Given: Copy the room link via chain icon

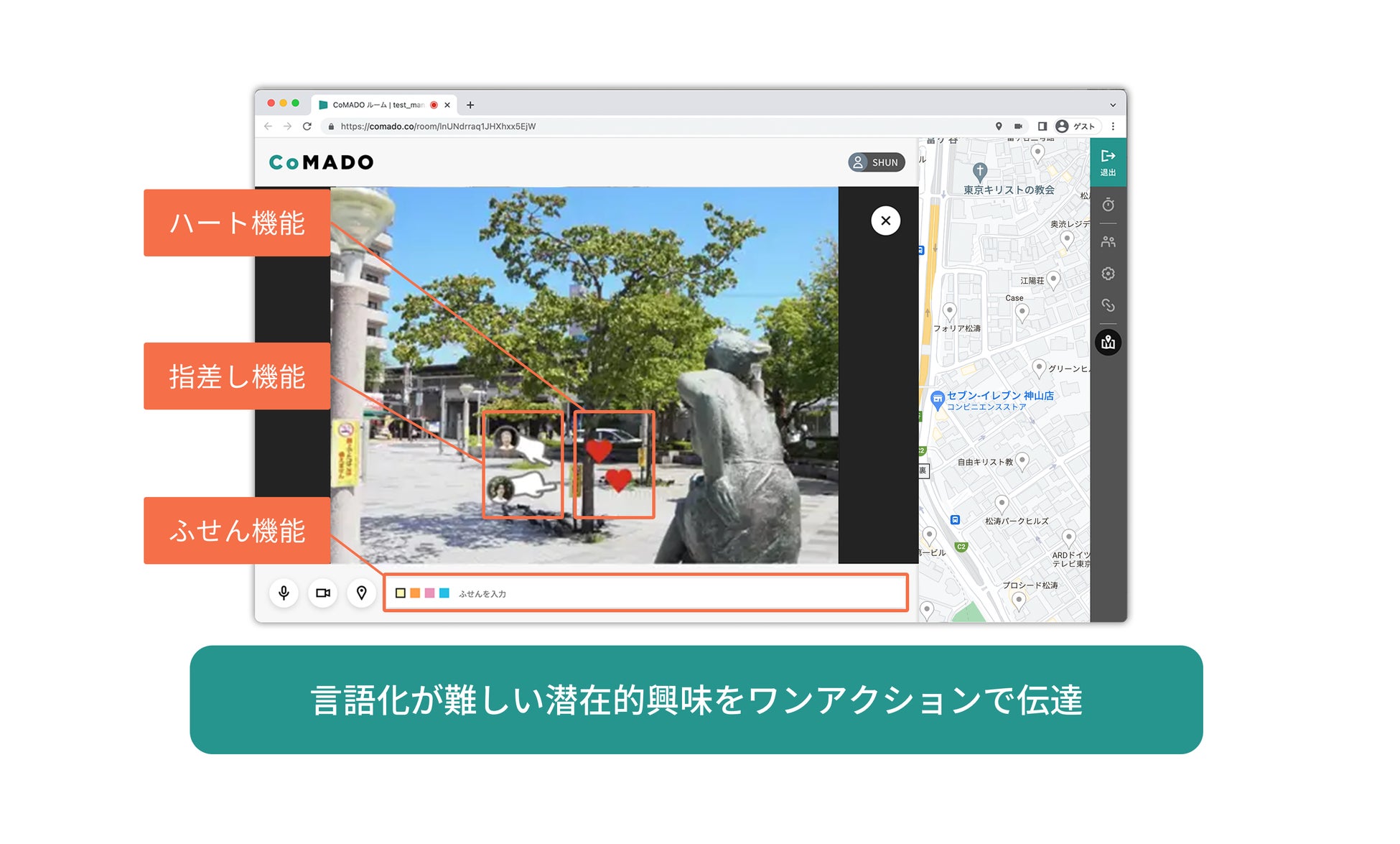Looking at the screenshot, I should pos(1108,305).
